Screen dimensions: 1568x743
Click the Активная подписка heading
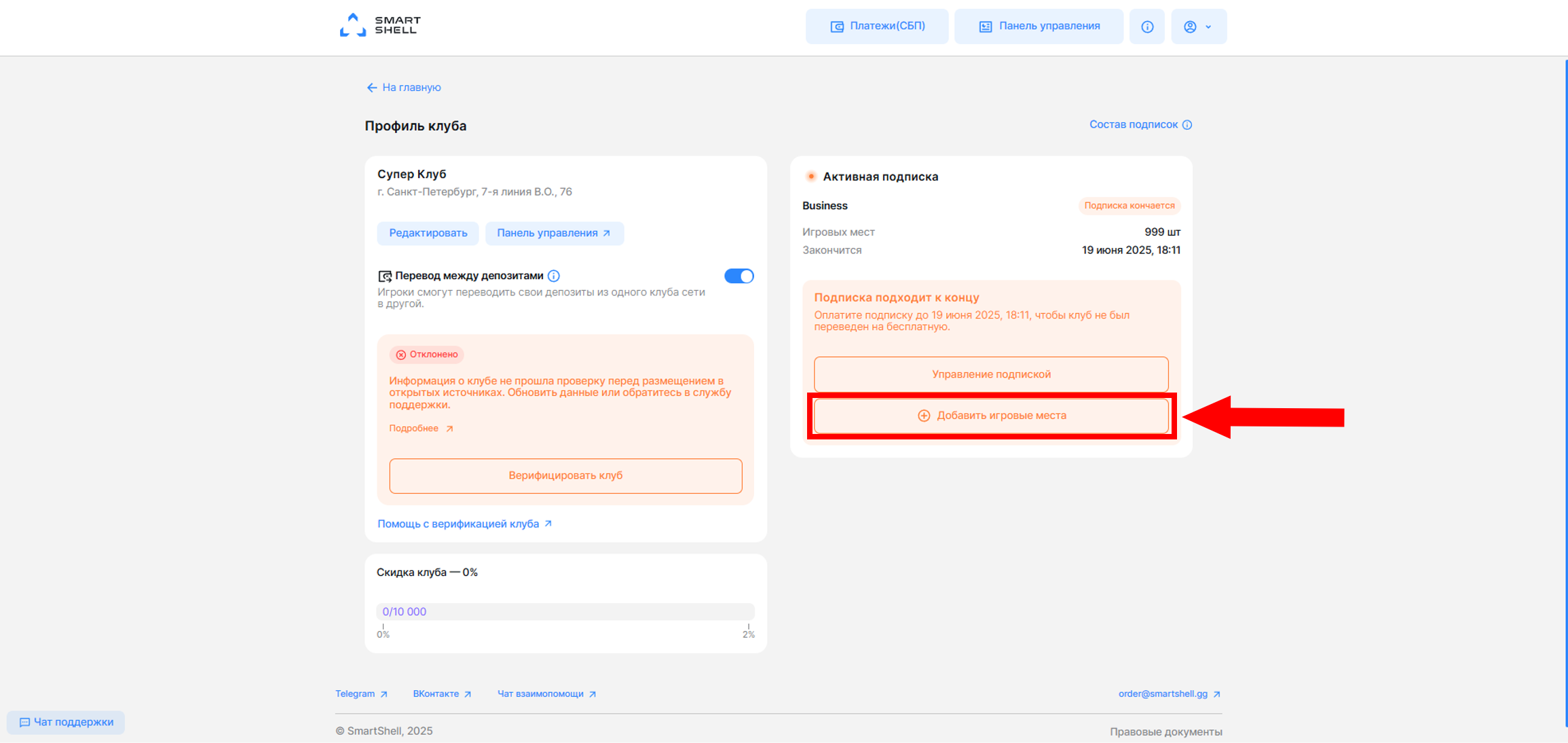880,177
